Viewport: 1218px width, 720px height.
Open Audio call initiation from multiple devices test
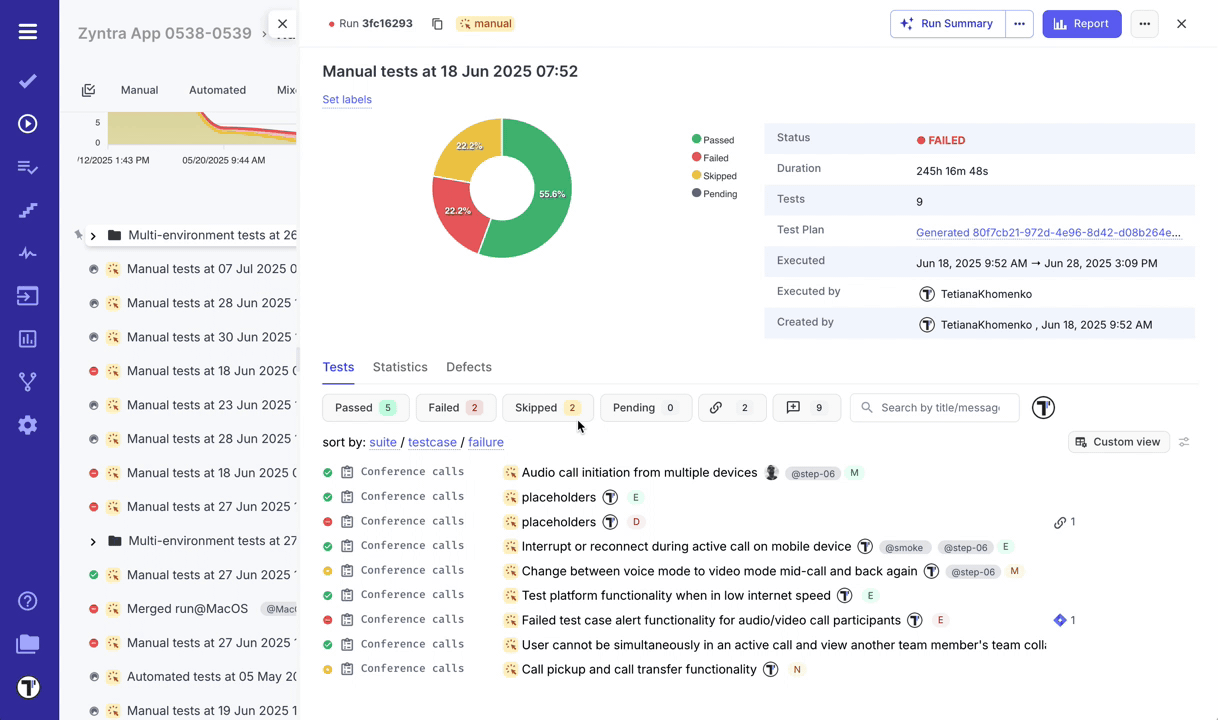(x=639, y=473)
